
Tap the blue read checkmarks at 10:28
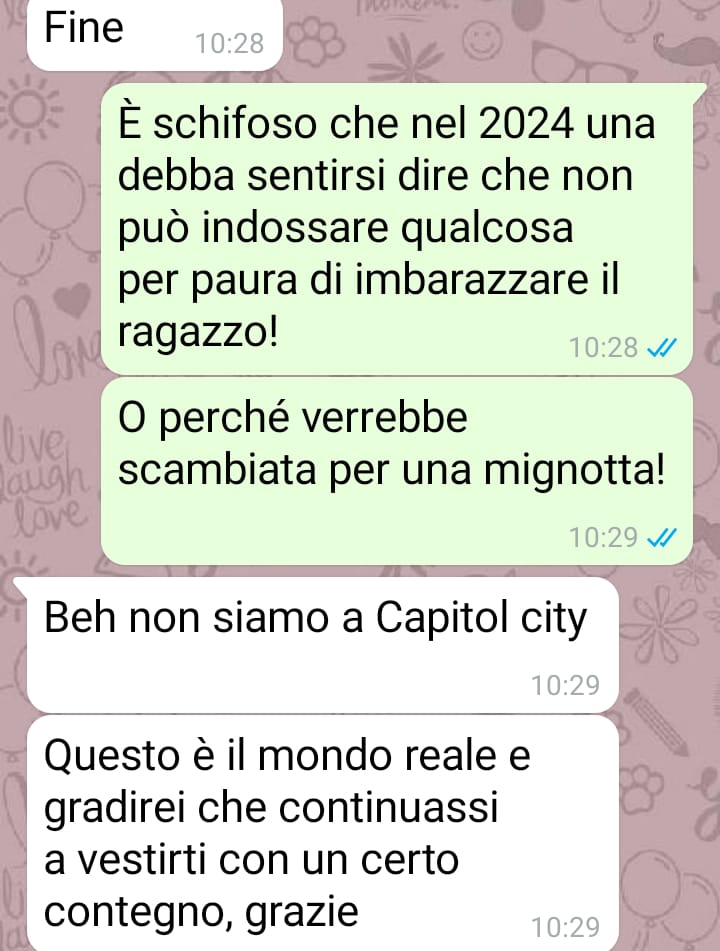[662, 348]
